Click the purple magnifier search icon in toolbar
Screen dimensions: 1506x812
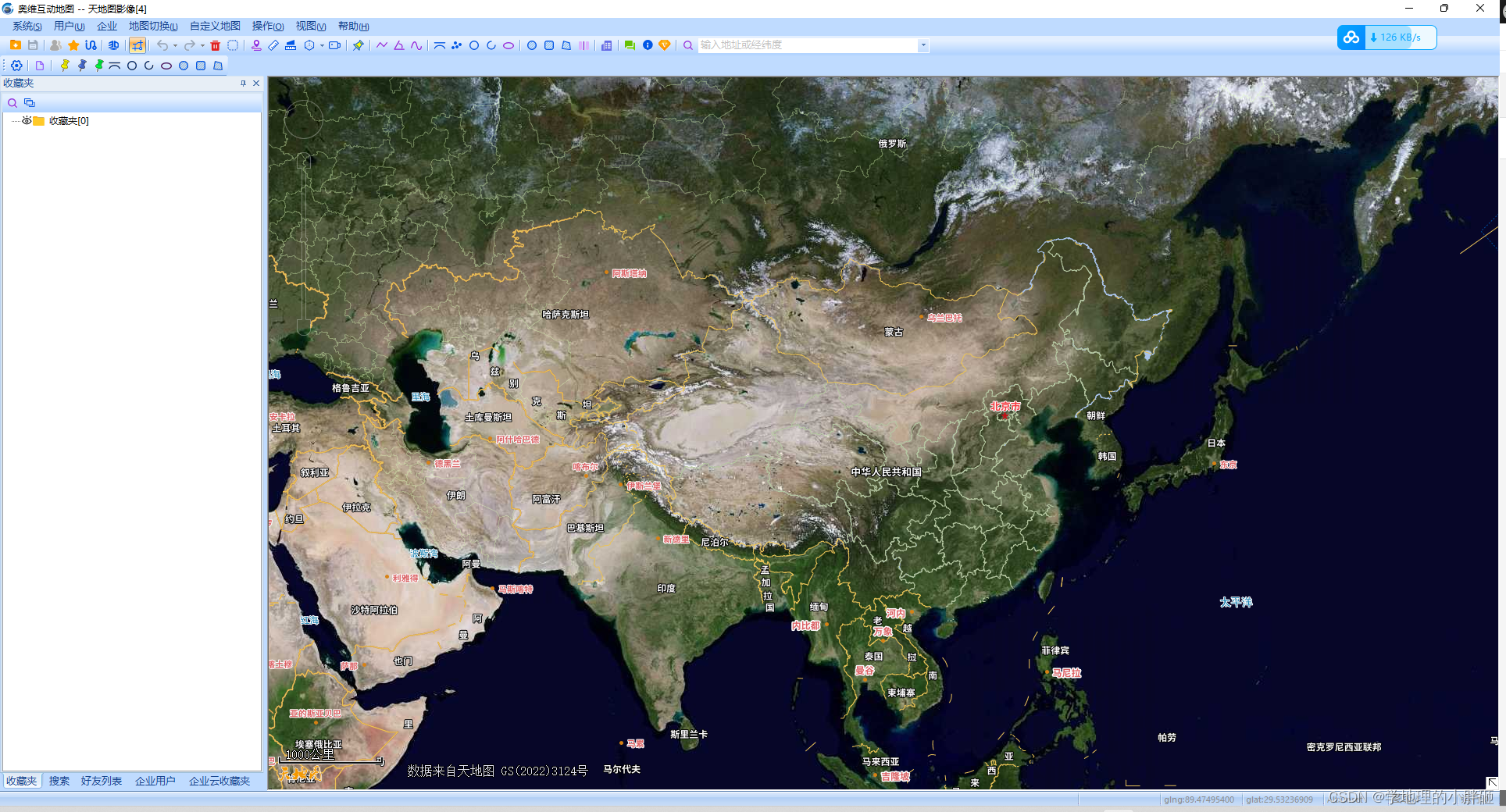pos(688,45)
